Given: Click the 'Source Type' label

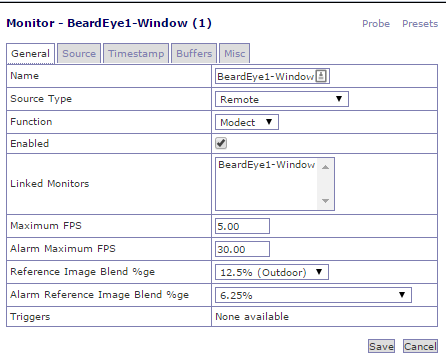Looking at the screenshot, I should click(41, 99).
